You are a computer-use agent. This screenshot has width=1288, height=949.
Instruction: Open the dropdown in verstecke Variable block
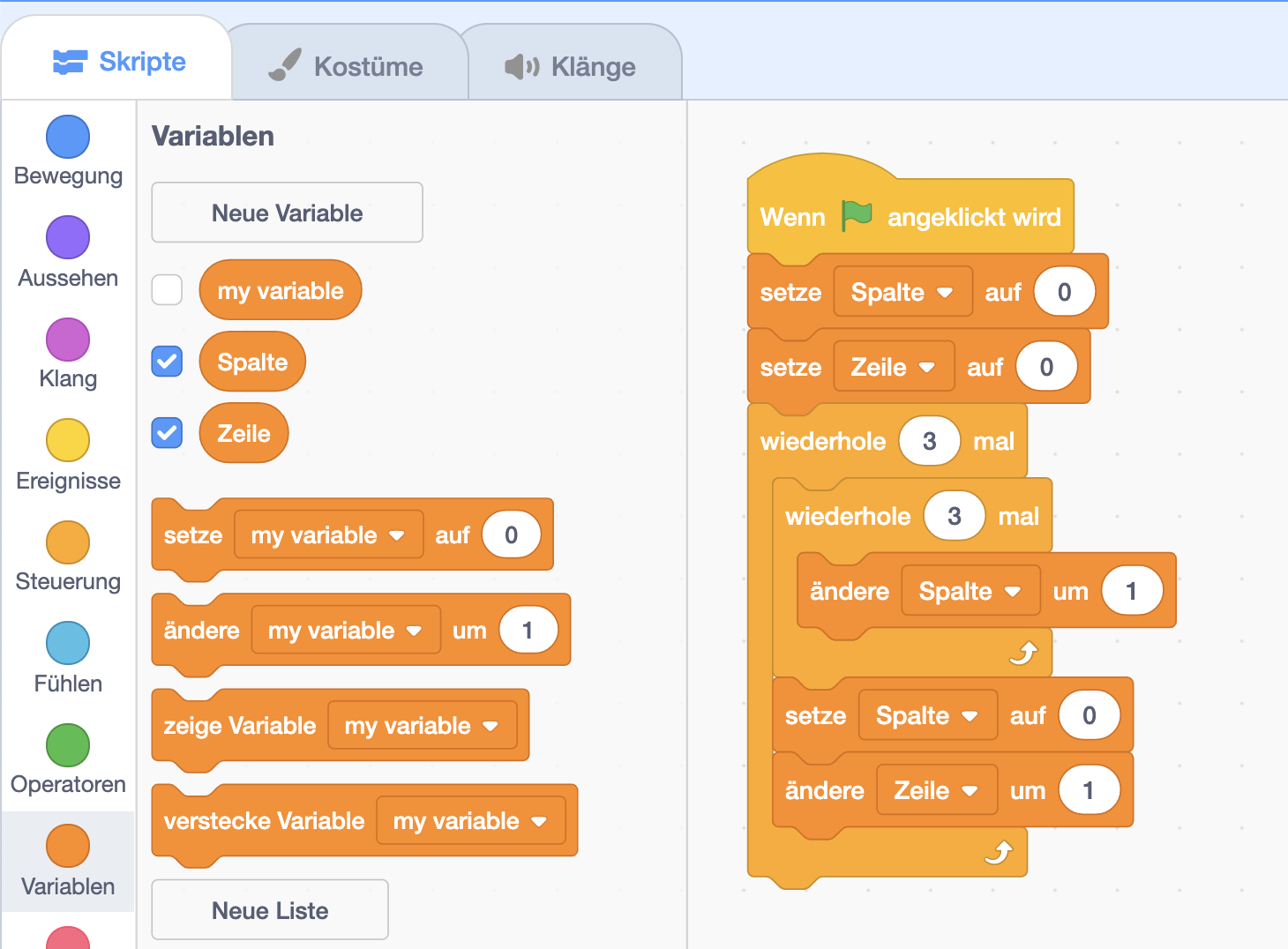tap(470, 820)
